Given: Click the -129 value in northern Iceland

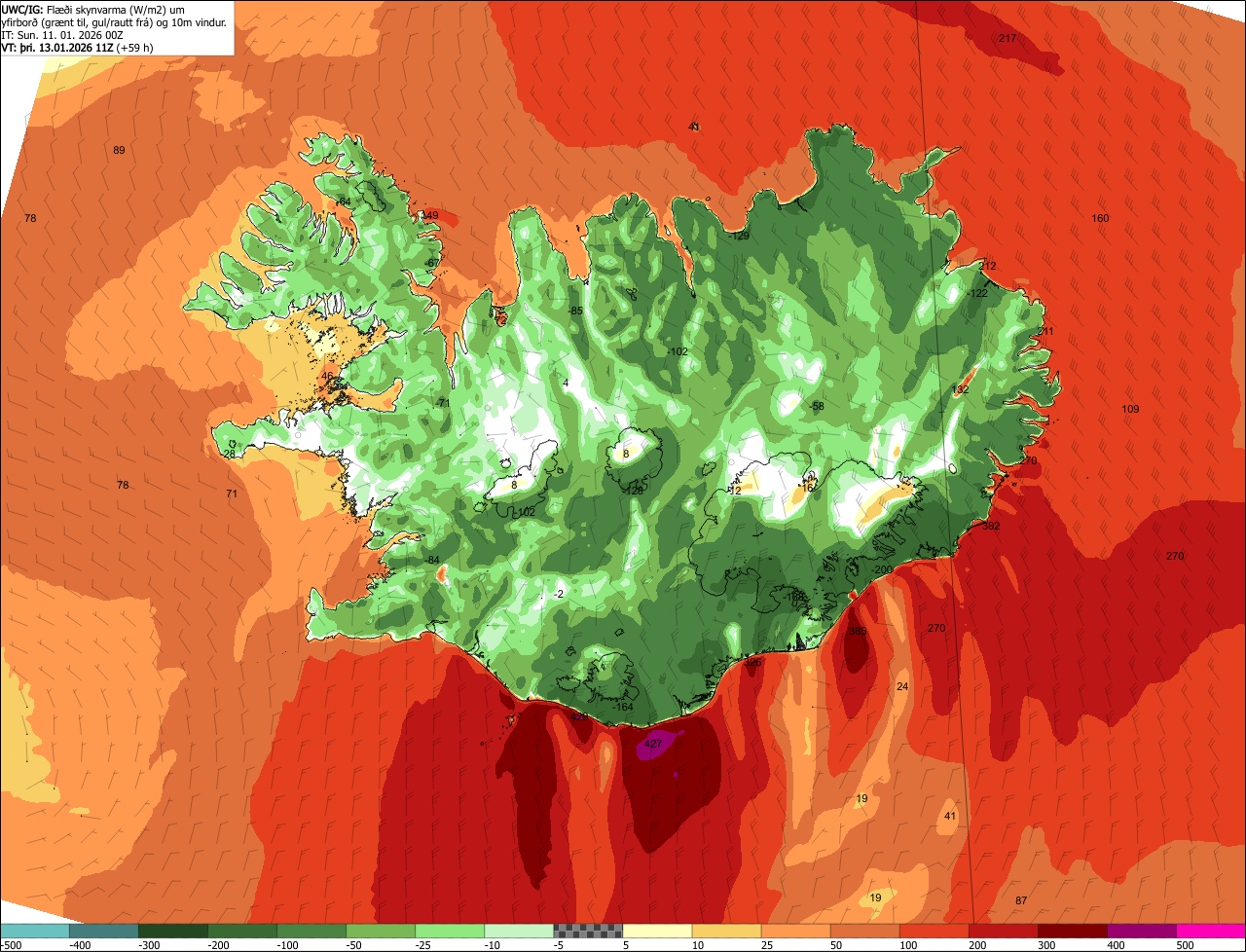Looking at the screenshot, I should tap(740, 237).
